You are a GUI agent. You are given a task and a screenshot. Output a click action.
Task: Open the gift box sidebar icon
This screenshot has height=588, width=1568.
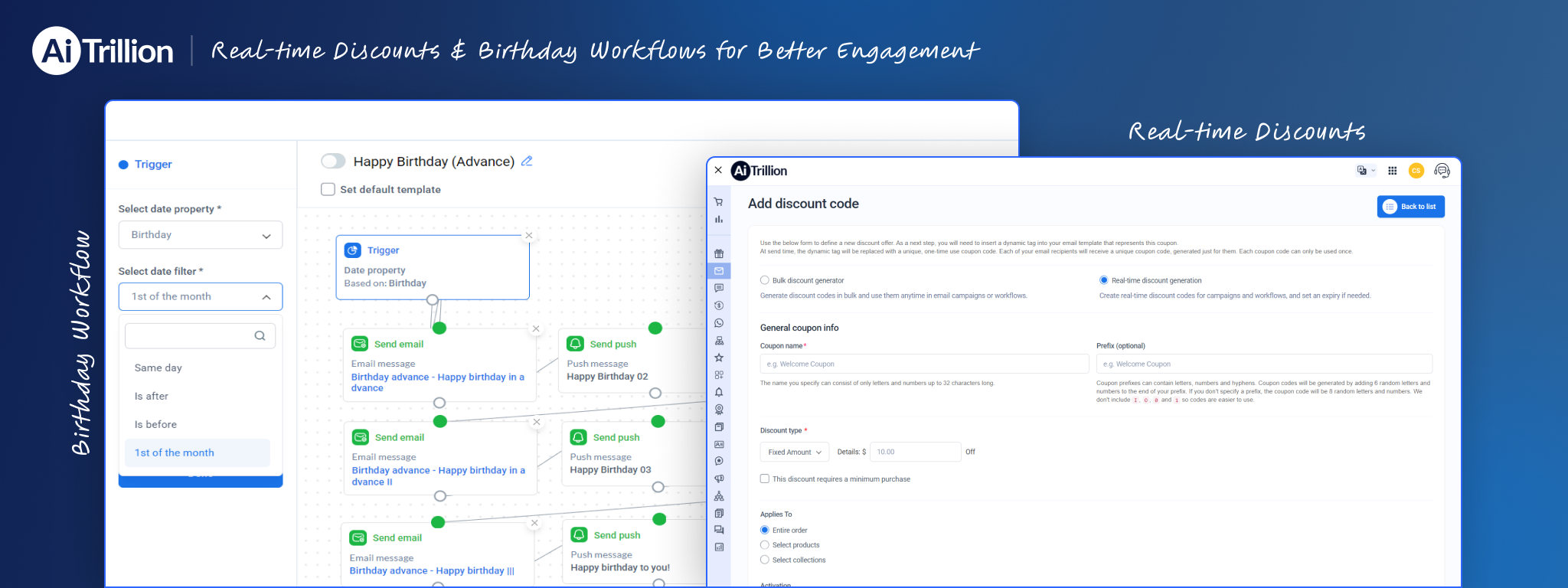pyautogui.click(x=718, y=253)
